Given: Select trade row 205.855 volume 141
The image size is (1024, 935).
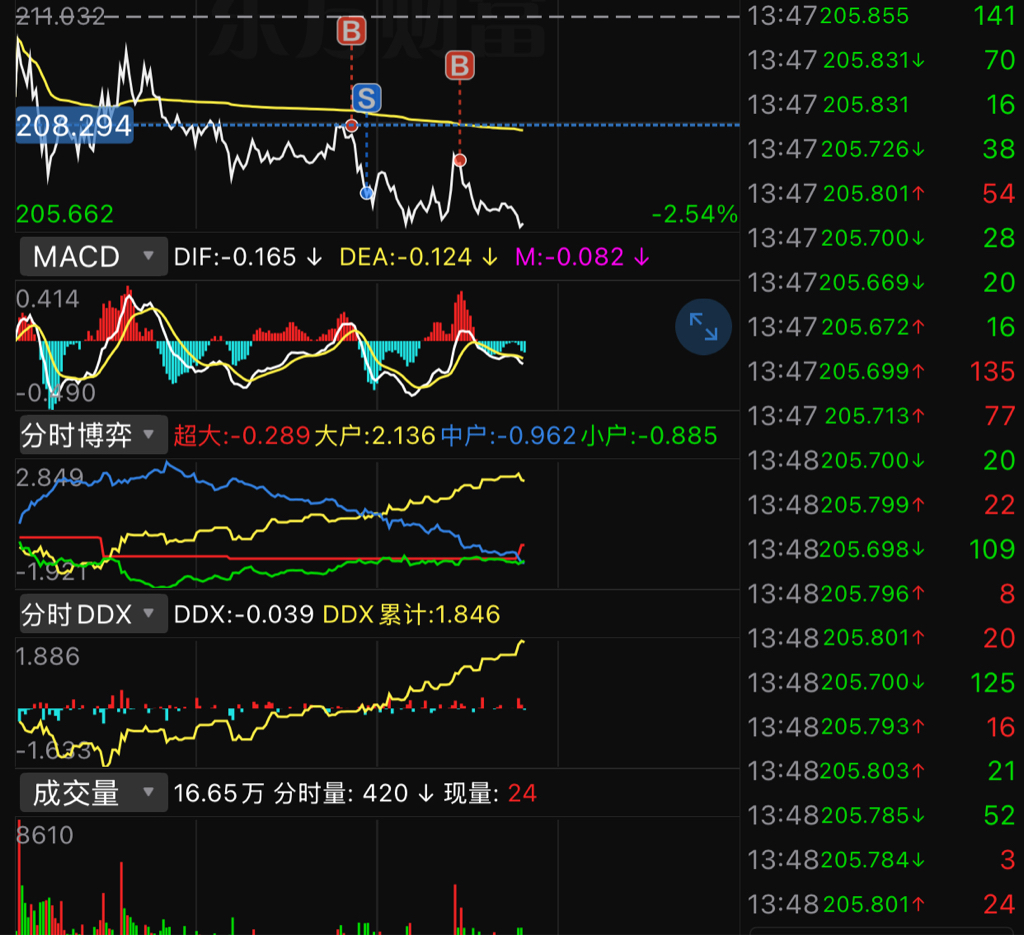Looking at the screenshot, I should [x=882, y=16].
